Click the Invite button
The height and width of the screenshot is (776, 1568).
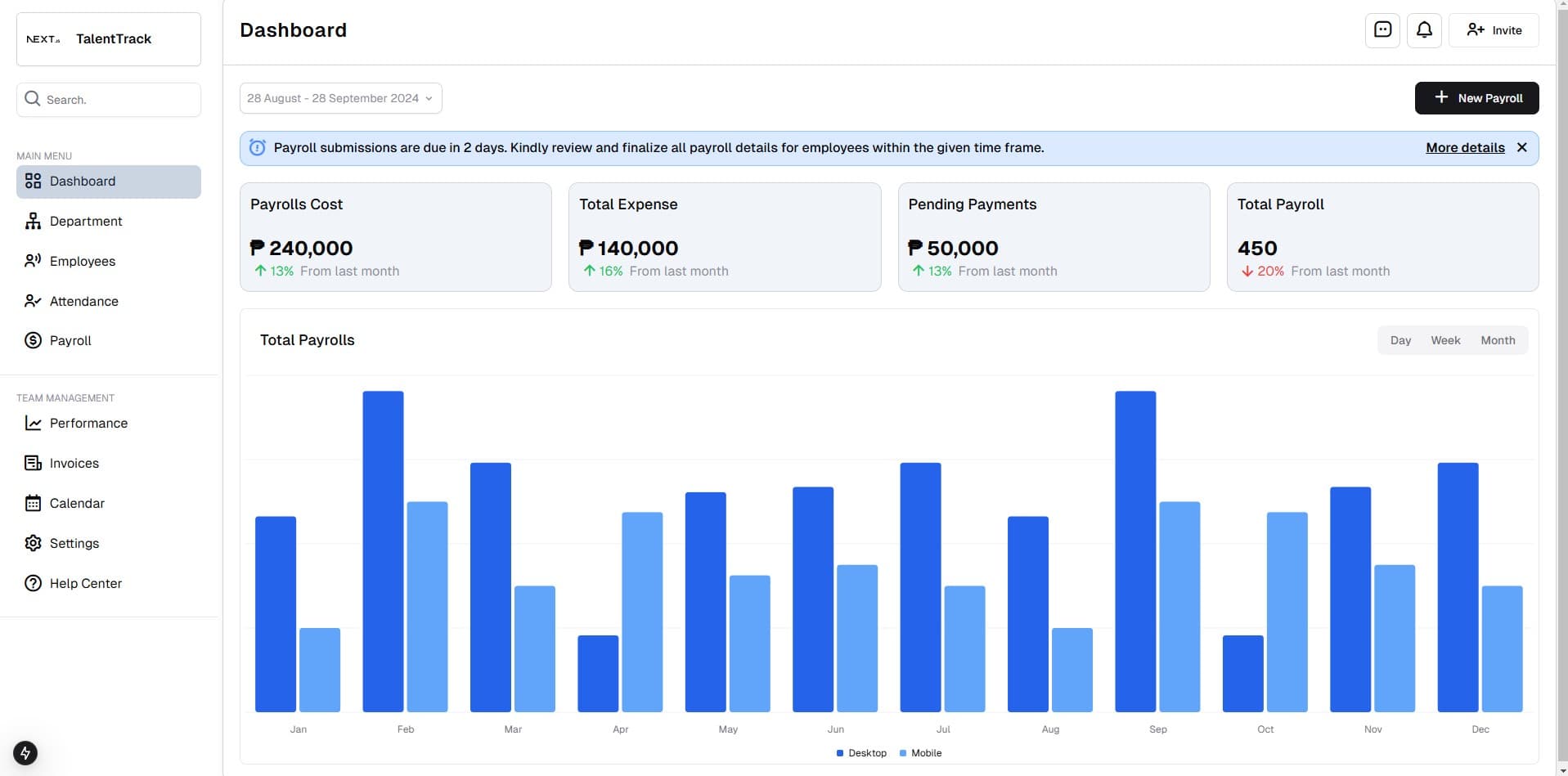[1494, 30]
